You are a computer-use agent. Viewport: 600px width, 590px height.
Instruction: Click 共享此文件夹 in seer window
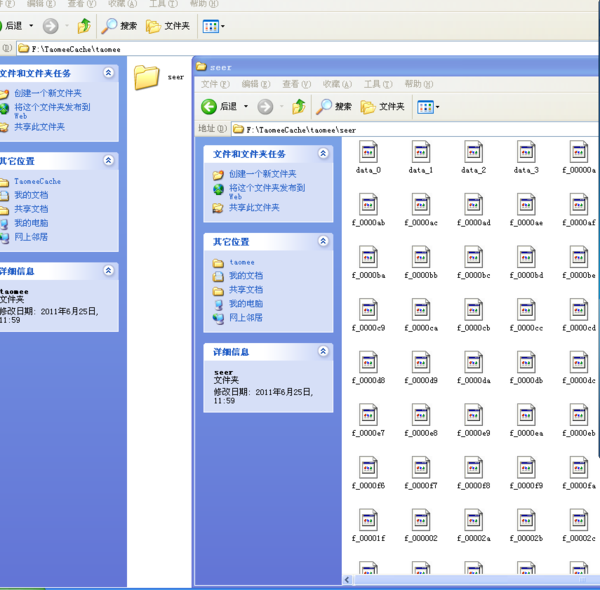pos(254,208)
